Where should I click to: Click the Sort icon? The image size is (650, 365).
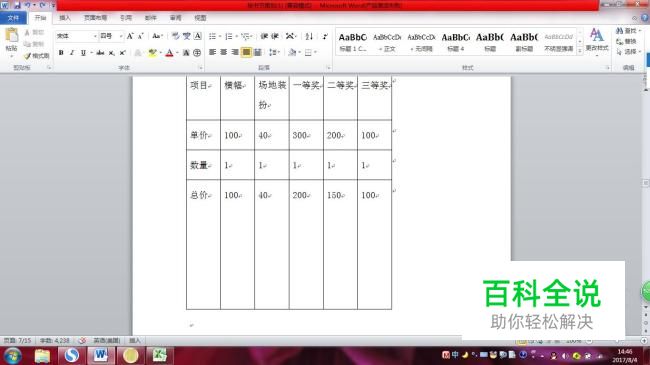click(x=309, y=36)
